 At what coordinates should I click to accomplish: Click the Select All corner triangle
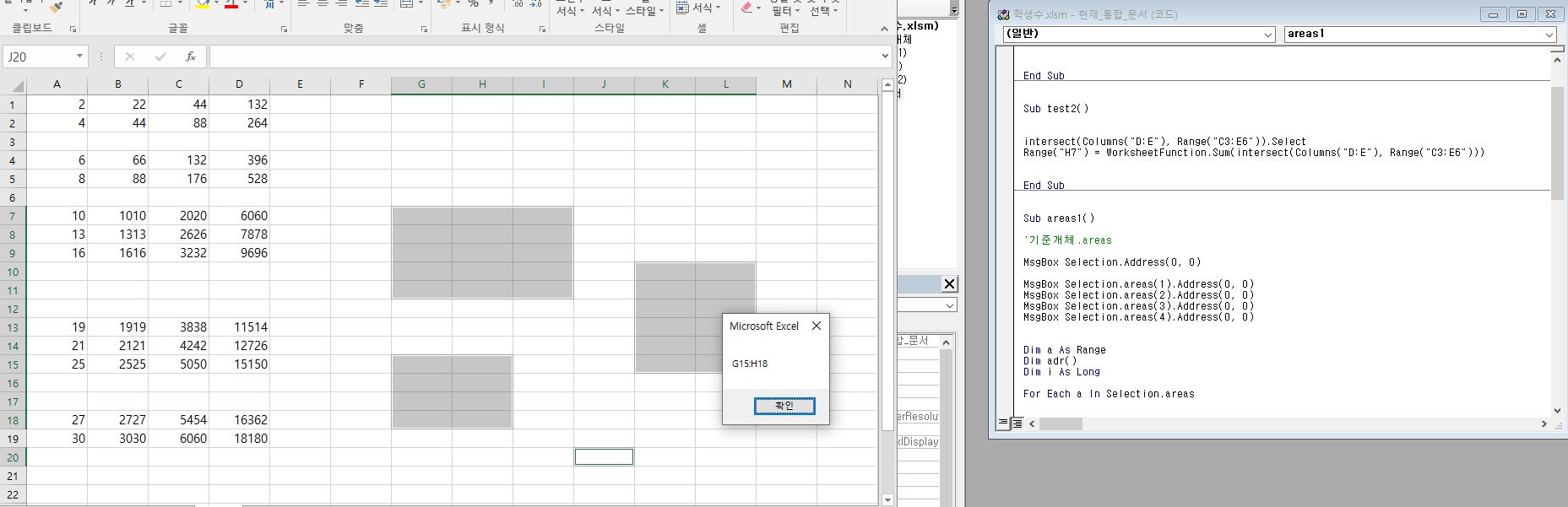pyautogui.click(x=17, y=84)
